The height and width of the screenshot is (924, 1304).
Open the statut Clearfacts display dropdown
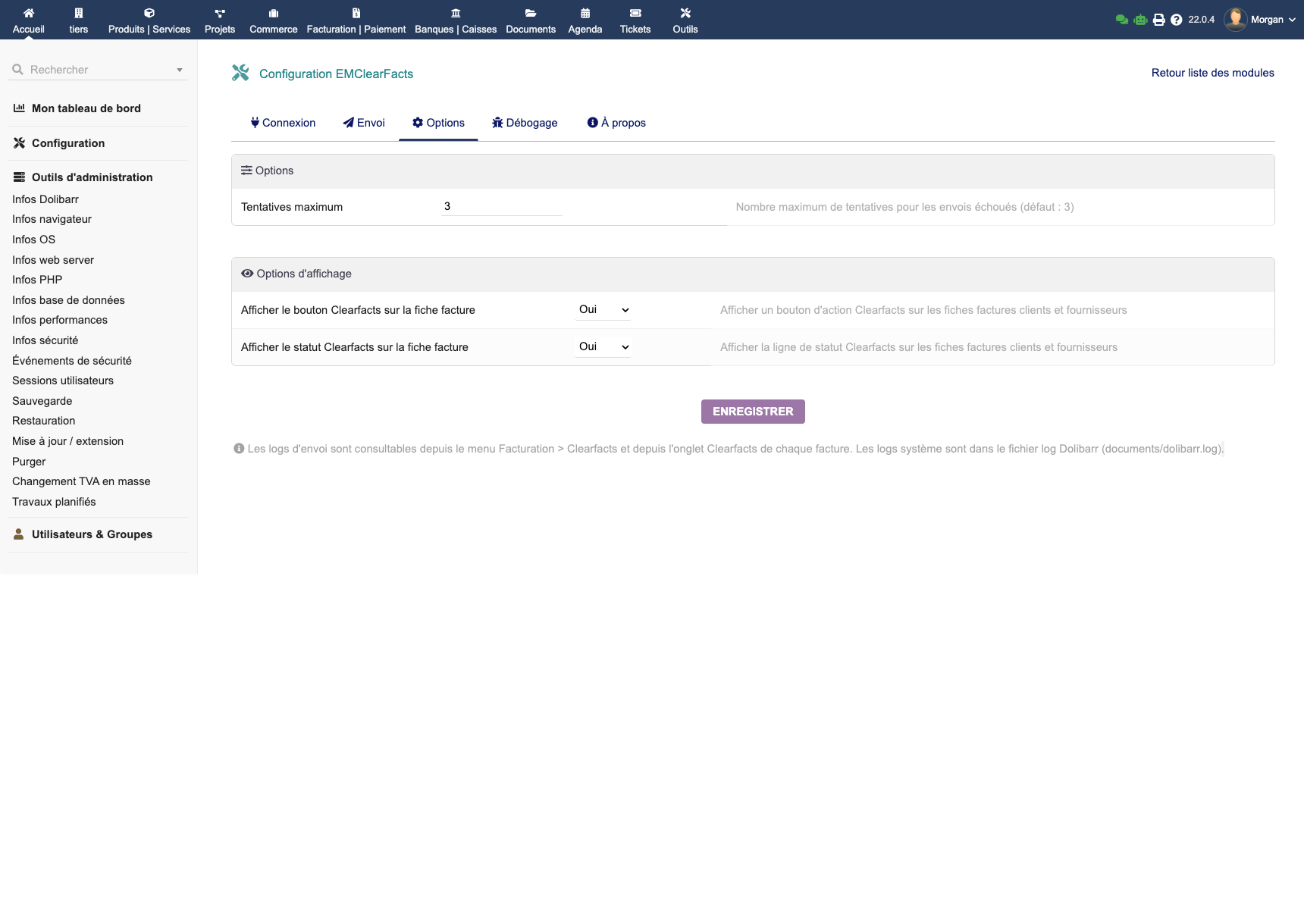[x=603, y=346]
